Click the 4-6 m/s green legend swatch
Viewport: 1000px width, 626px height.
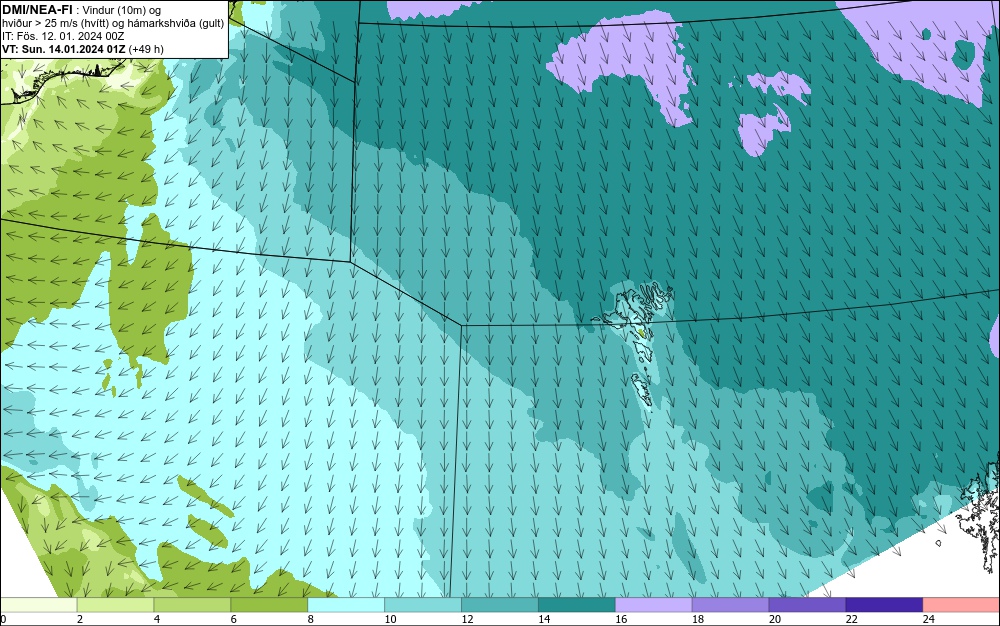(x=192, y=605)
